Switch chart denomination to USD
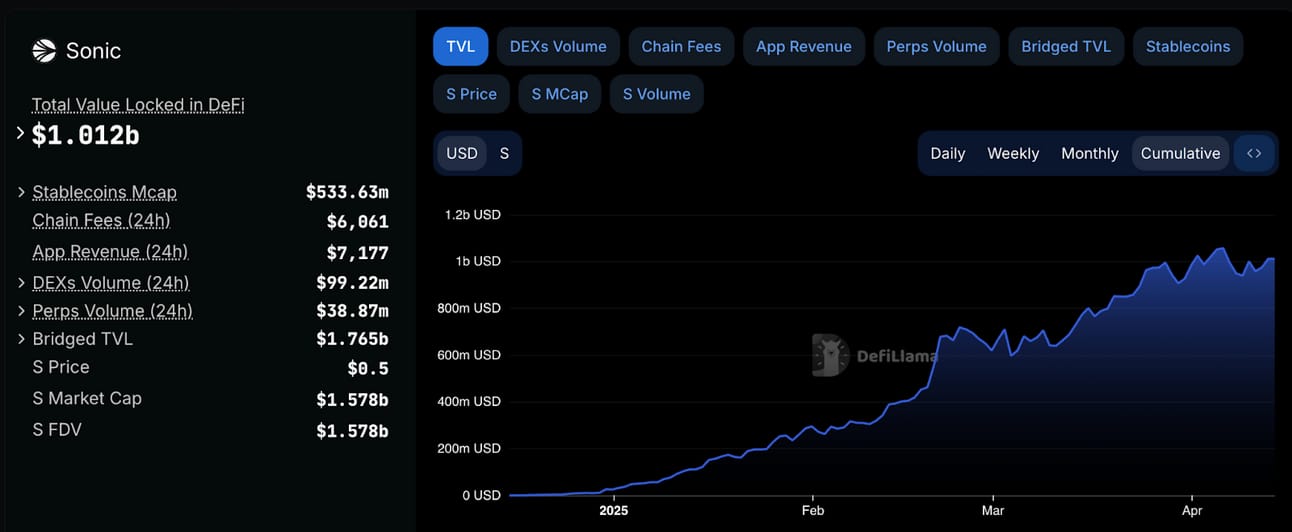The width and height of the screenshot is (1292, 532). [x=462, y=153]
